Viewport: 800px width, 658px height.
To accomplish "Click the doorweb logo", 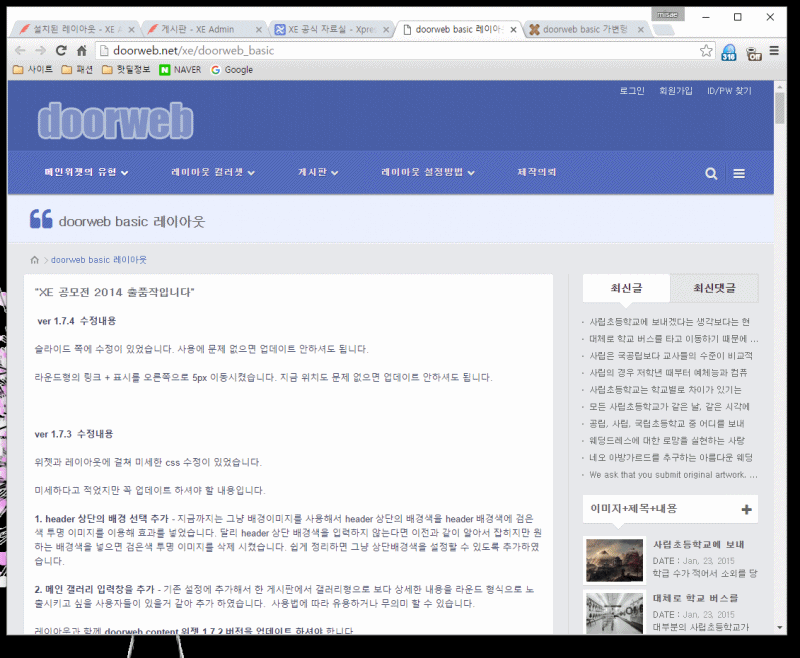I will [115, 121].
